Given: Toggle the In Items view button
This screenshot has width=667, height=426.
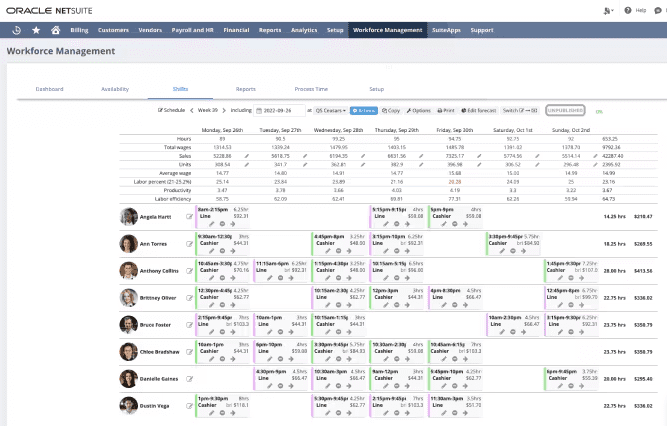Looking at the screenshot, I should point(364,110).
